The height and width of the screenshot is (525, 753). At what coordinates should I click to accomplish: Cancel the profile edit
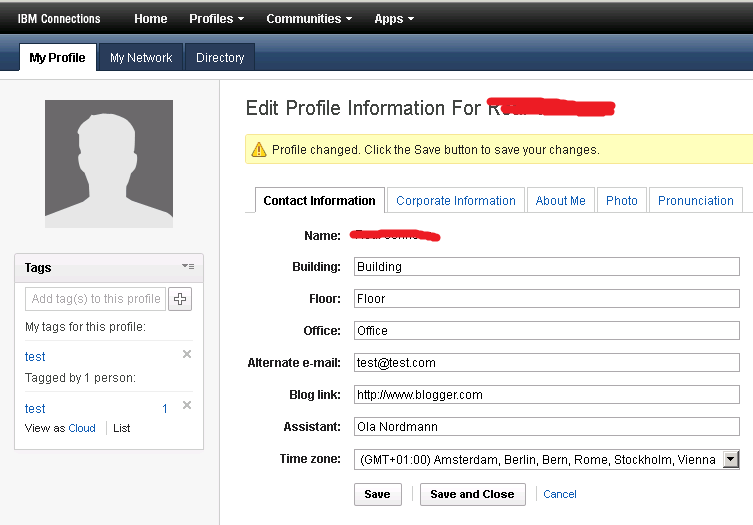[x=559, y=494]
